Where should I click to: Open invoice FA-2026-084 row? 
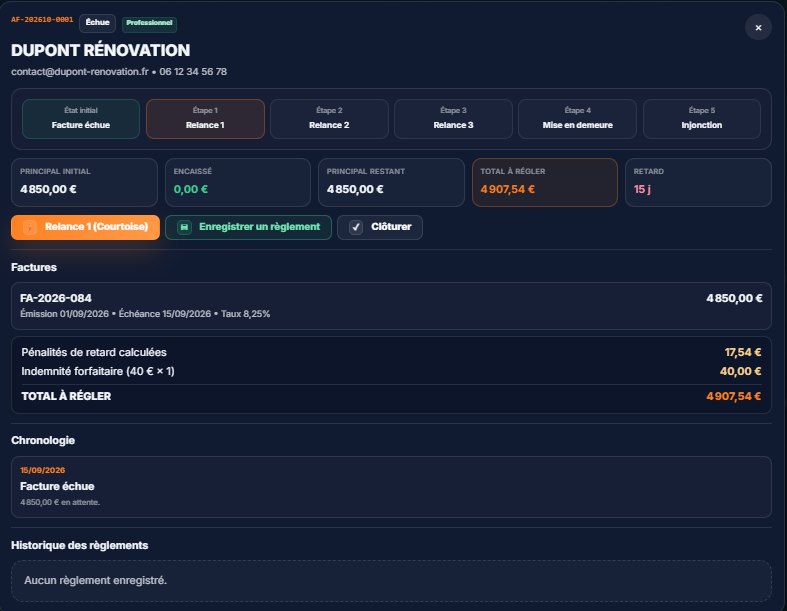391,306
